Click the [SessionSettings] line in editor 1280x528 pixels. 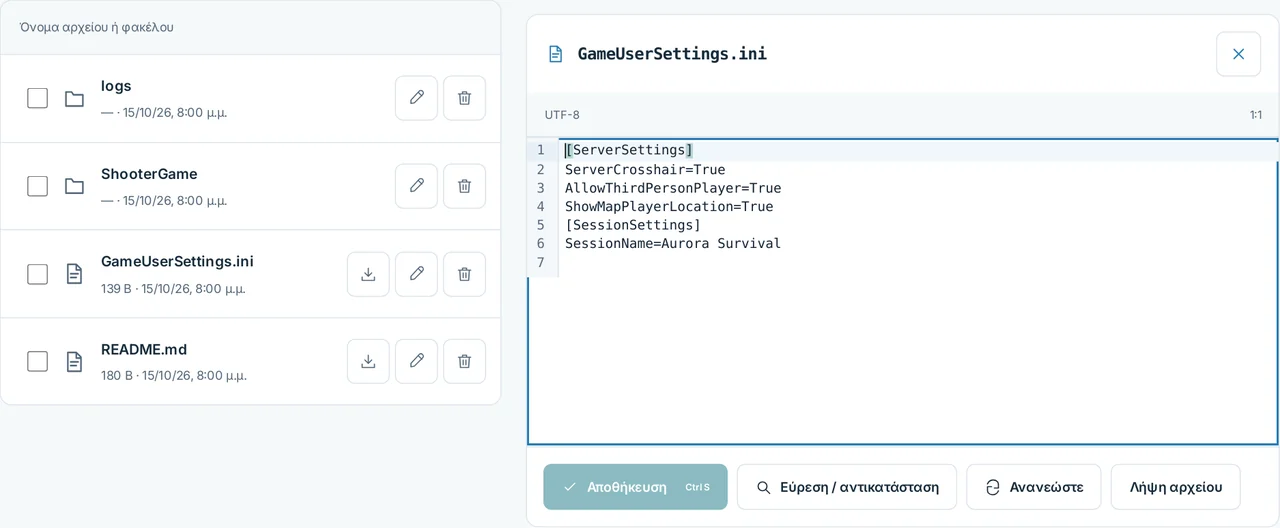[633, 225]
